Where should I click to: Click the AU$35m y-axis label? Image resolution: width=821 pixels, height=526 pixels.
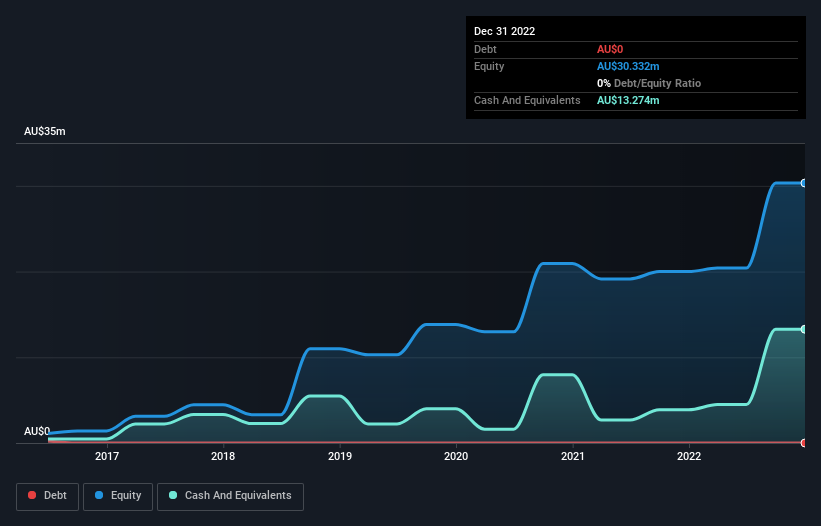coord(45,131)
